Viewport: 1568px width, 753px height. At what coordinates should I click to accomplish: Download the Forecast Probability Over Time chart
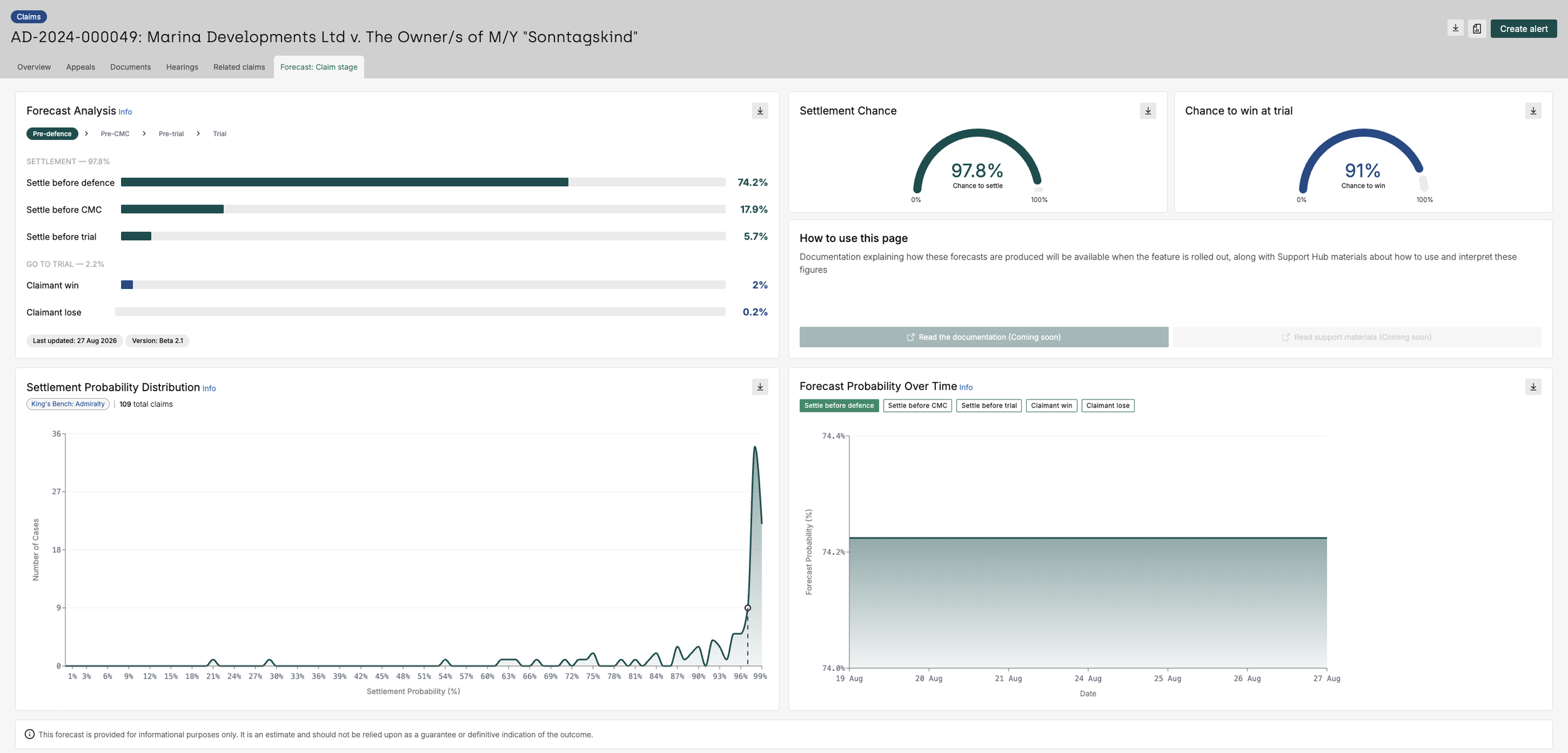(1533, 387)
